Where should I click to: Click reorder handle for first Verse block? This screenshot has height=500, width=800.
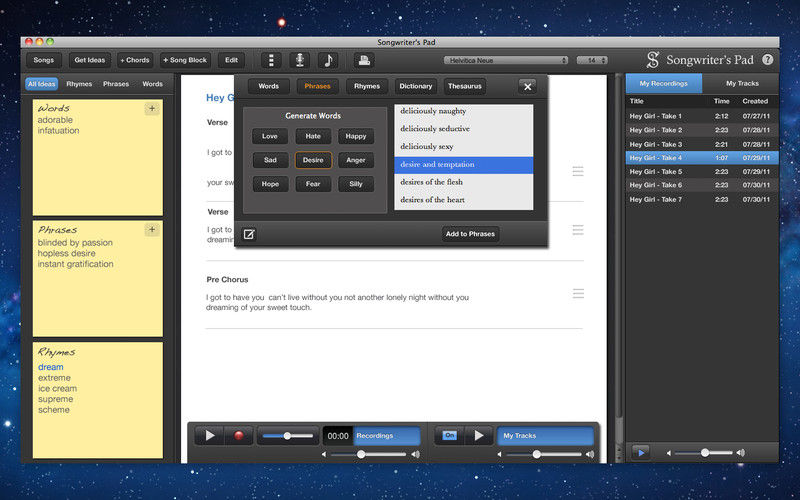pos(578,171)
